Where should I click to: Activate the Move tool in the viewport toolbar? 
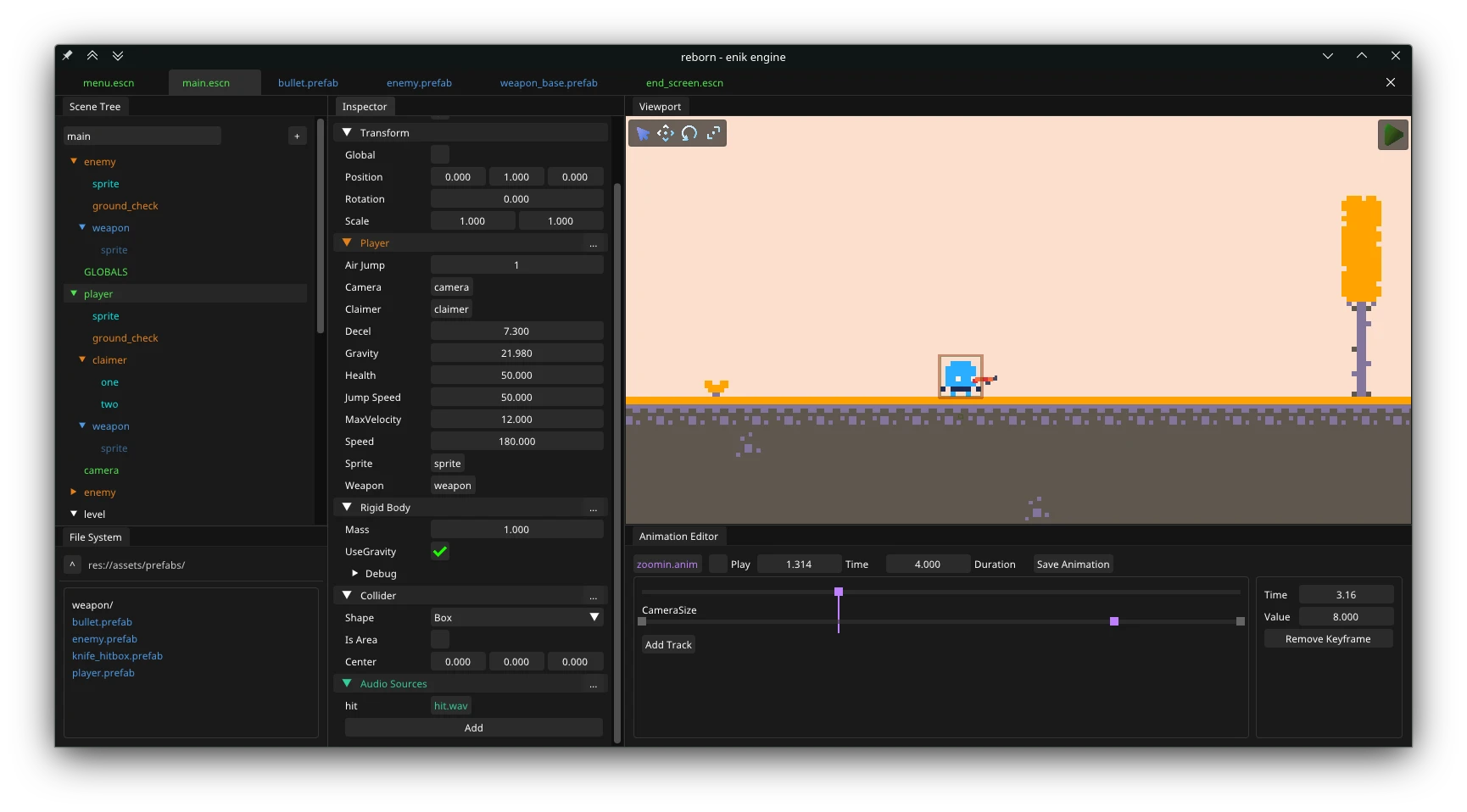coord(666,133)
